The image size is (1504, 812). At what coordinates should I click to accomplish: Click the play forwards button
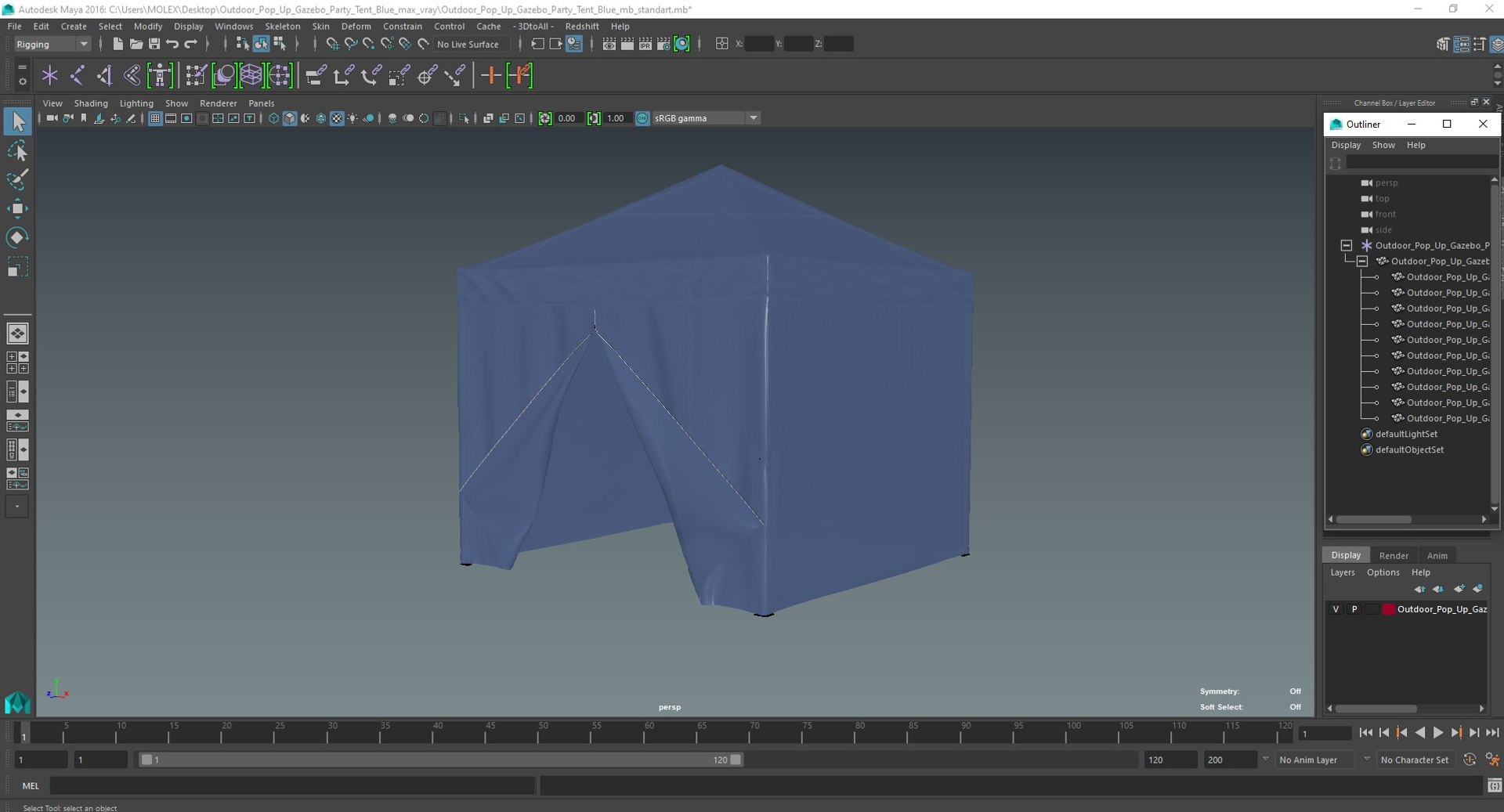(x=1438, y=733)
